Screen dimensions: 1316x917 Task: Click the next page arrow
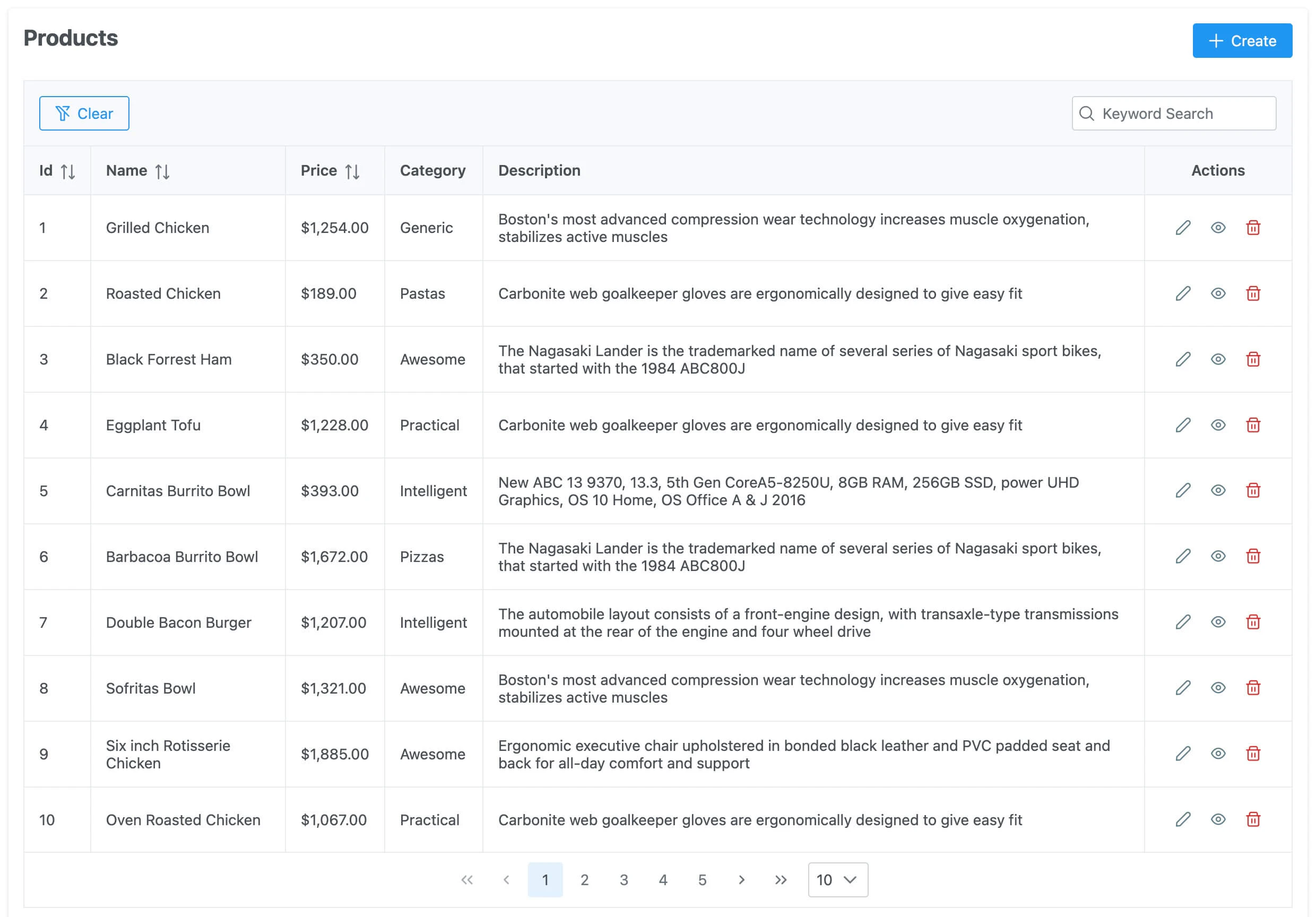[x=742, y=880]
